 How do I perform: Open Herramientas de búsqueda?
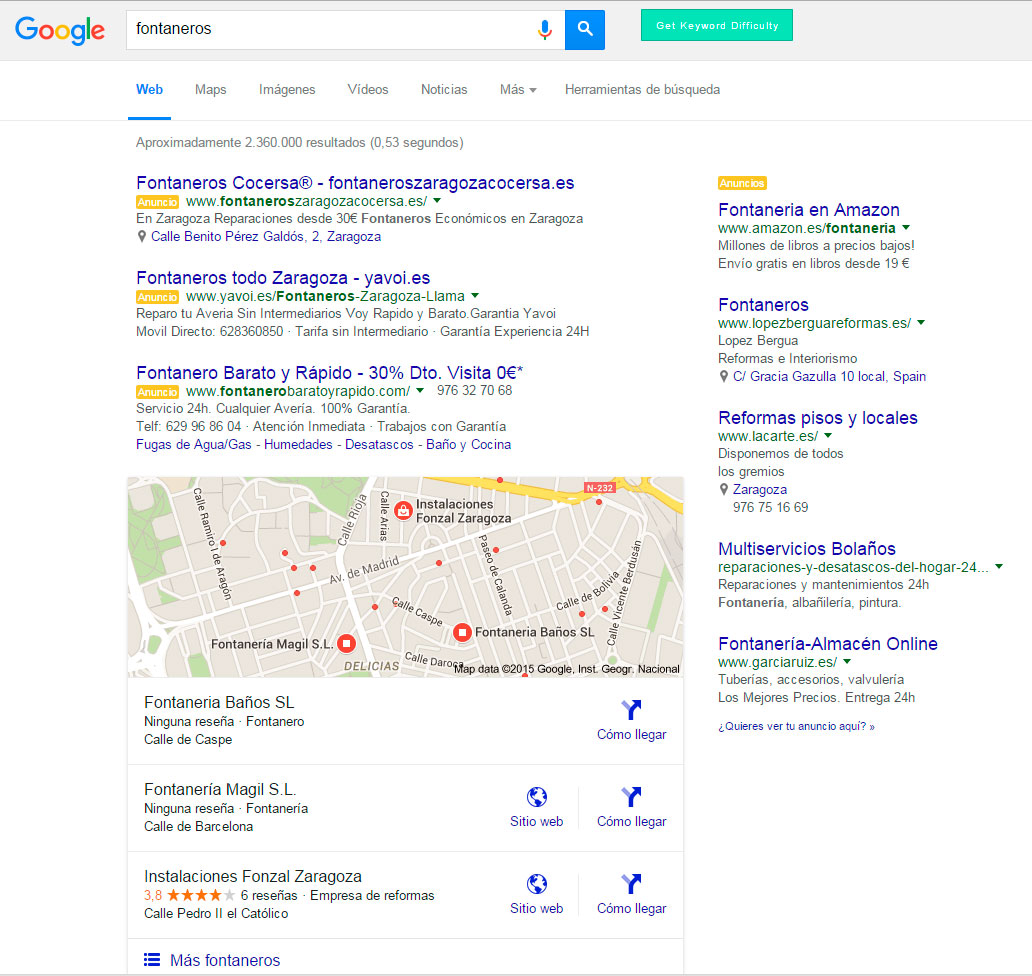[642, 90]
